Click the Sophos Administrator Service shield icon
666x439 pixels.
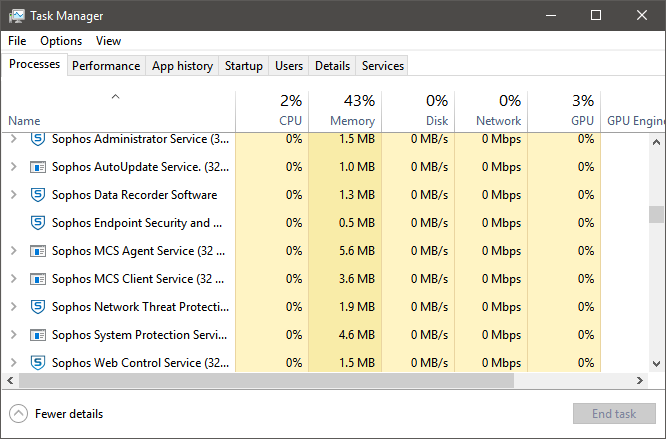click(38, 139)
